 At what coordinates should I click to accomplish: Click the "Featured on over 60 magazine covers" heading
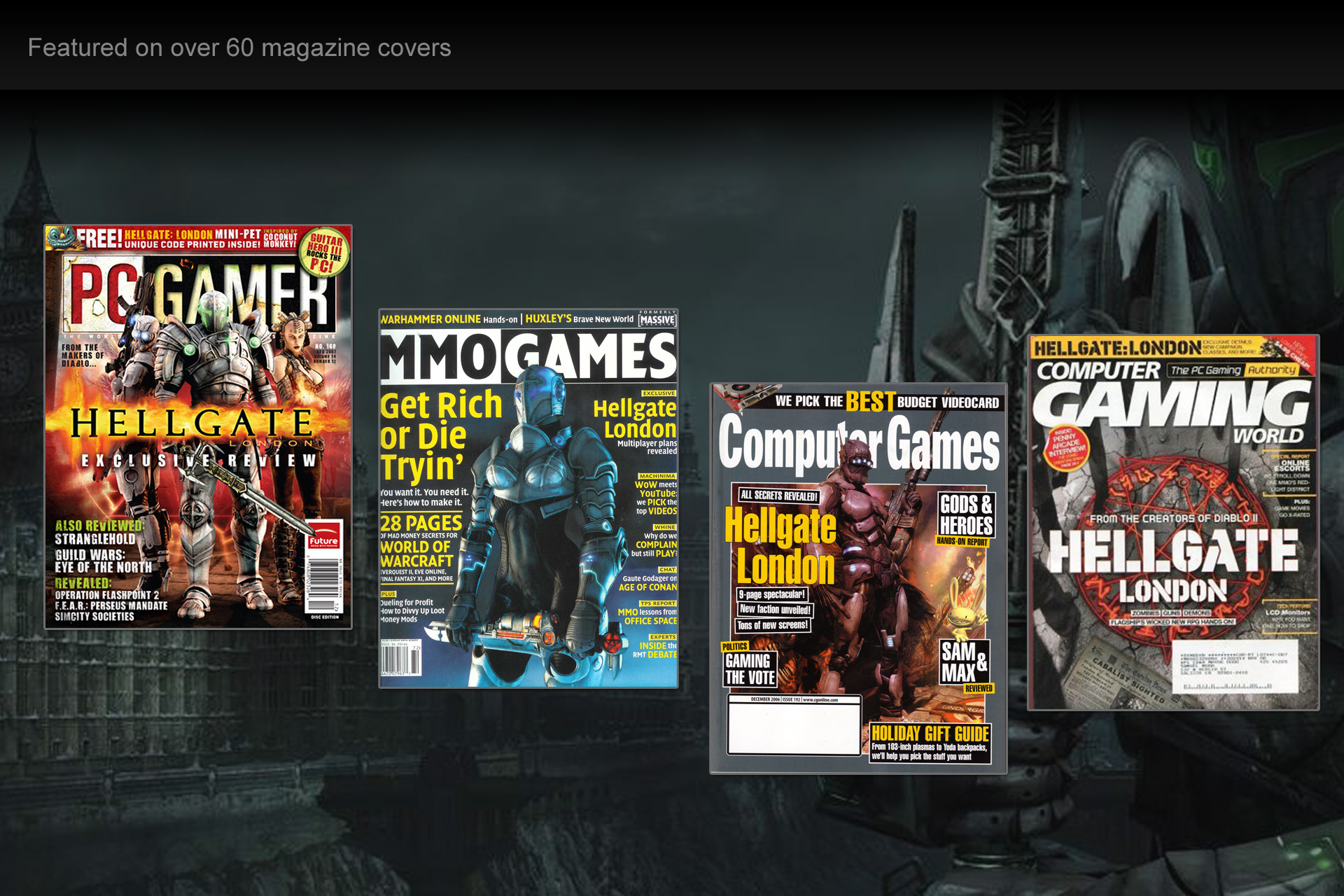point(239,48)
